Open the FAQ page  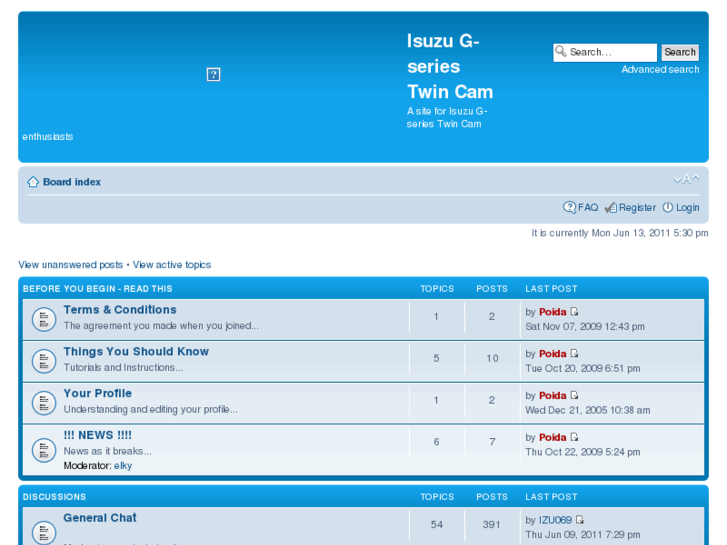pyautogui.click(x=588, y=207)
